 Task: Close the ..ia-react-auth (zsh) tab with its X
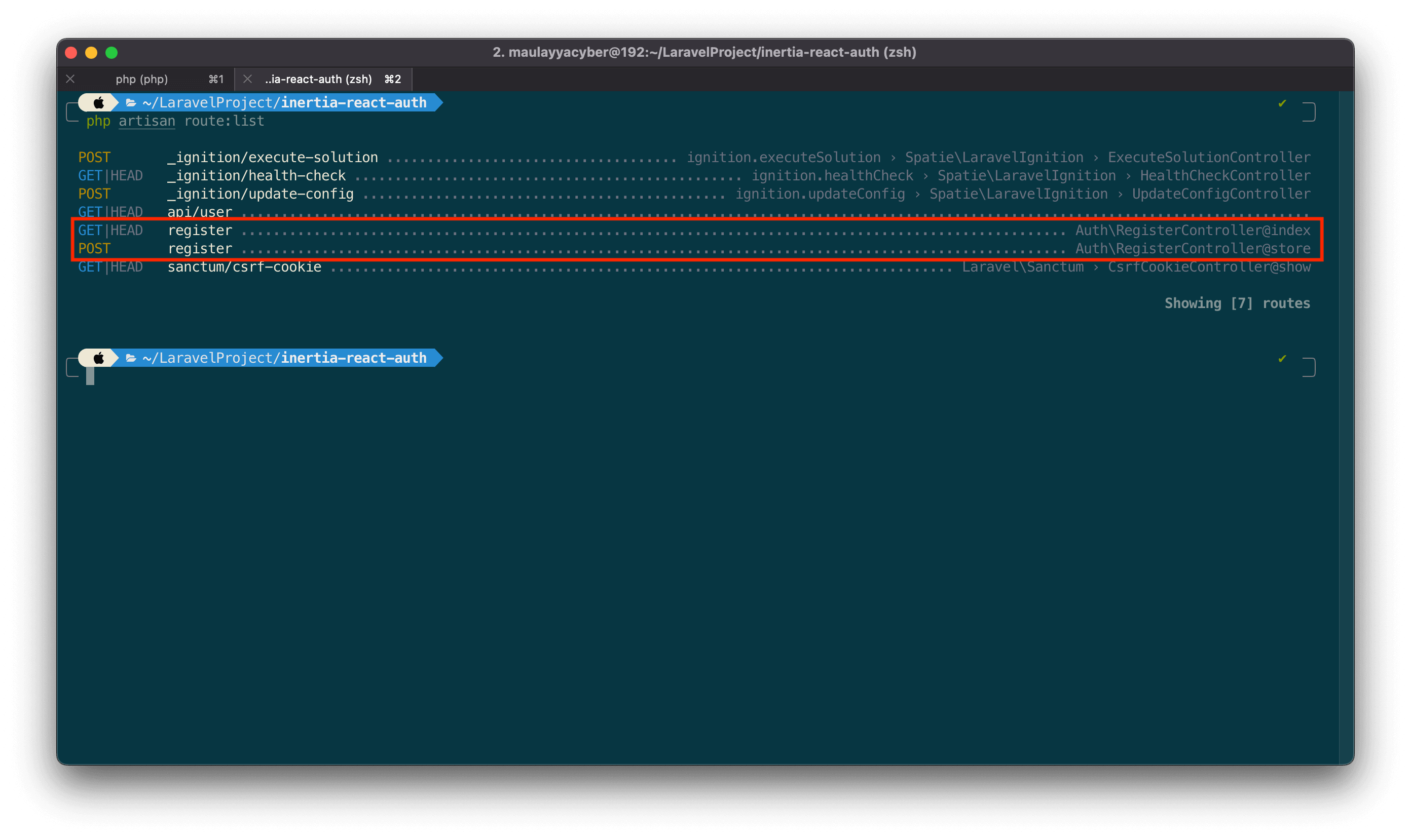(x=247, y=79)
